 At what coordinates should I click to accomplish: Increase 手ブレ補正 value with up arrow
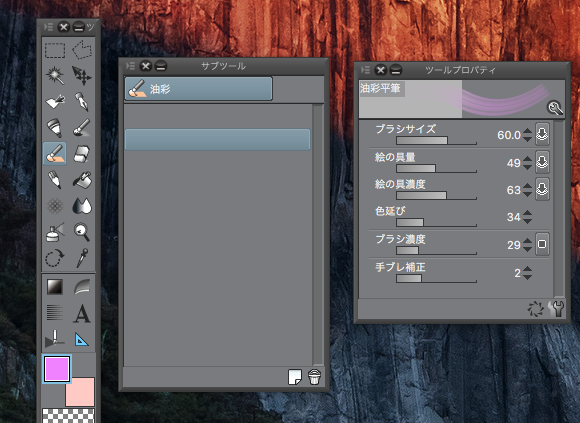pos(528,269)
